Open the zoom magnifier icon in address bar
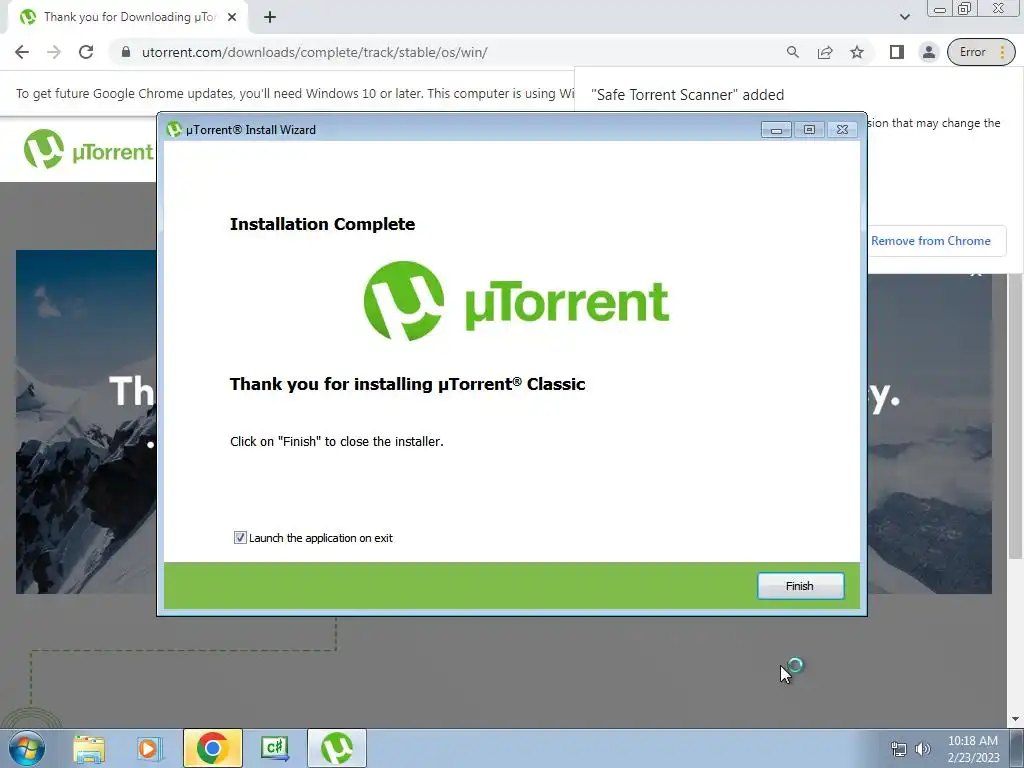Screen dimensions: 1024x768 792,52
